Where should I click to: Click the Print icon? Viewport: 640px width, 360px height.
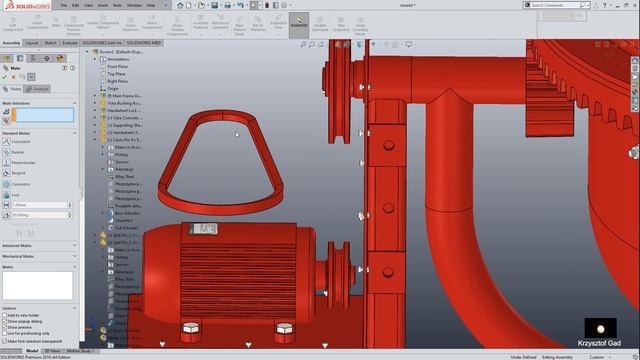tap(227, 5)
